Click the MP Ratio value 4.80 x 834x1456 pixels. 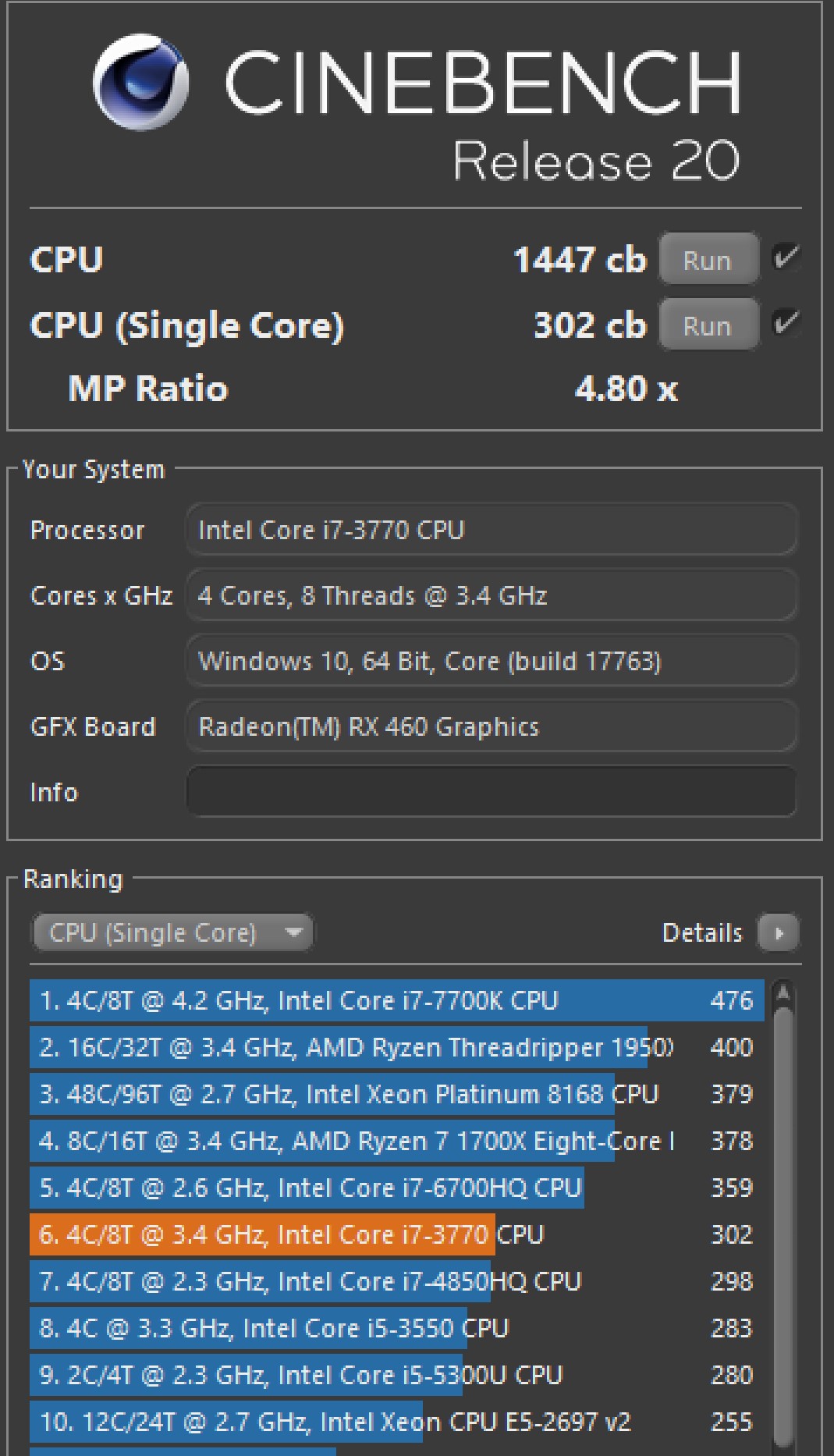click(626, 389)
